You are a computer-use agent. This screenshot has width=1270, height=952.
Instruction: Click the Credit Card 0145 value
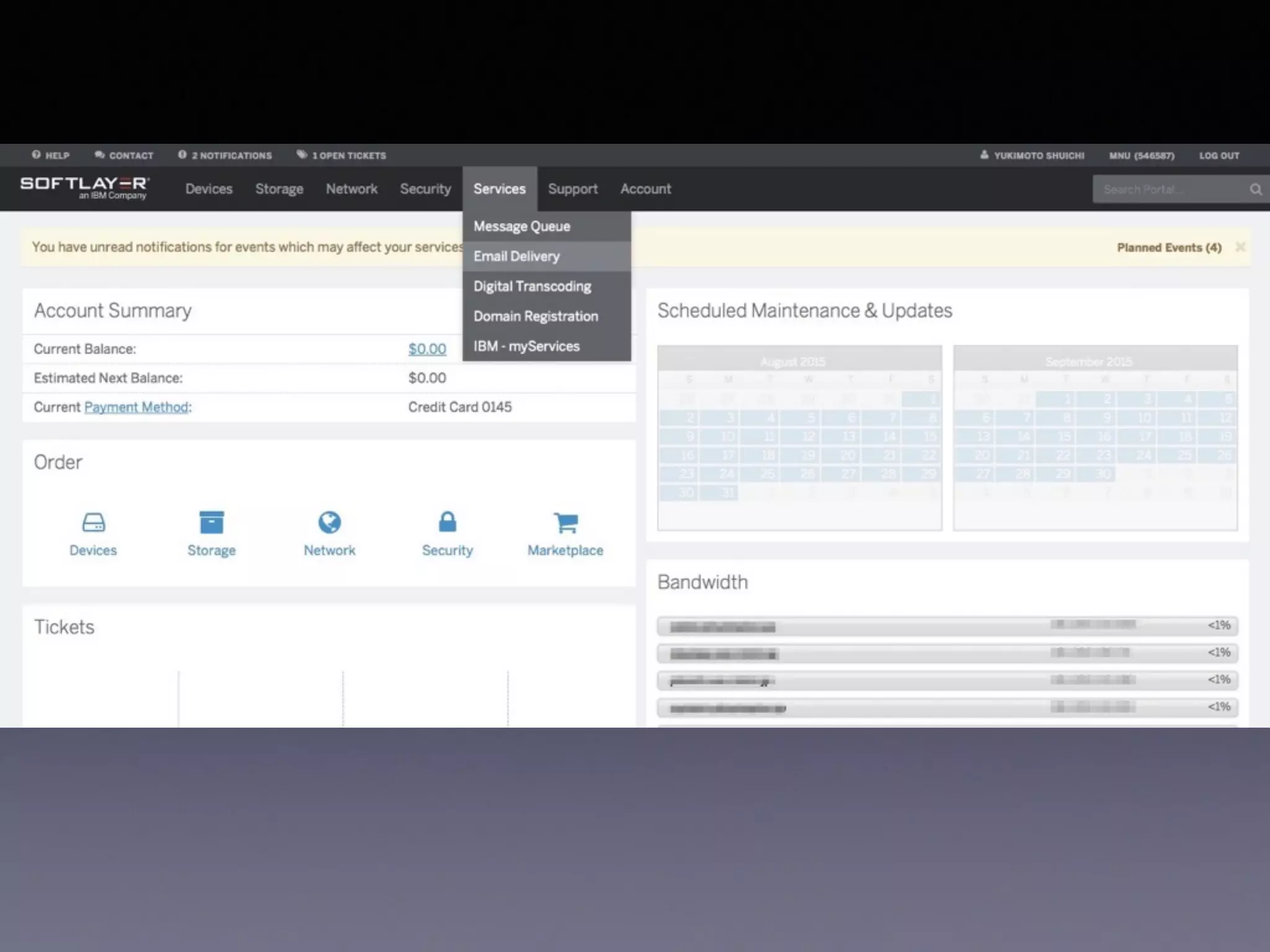(x=460, y=407)
